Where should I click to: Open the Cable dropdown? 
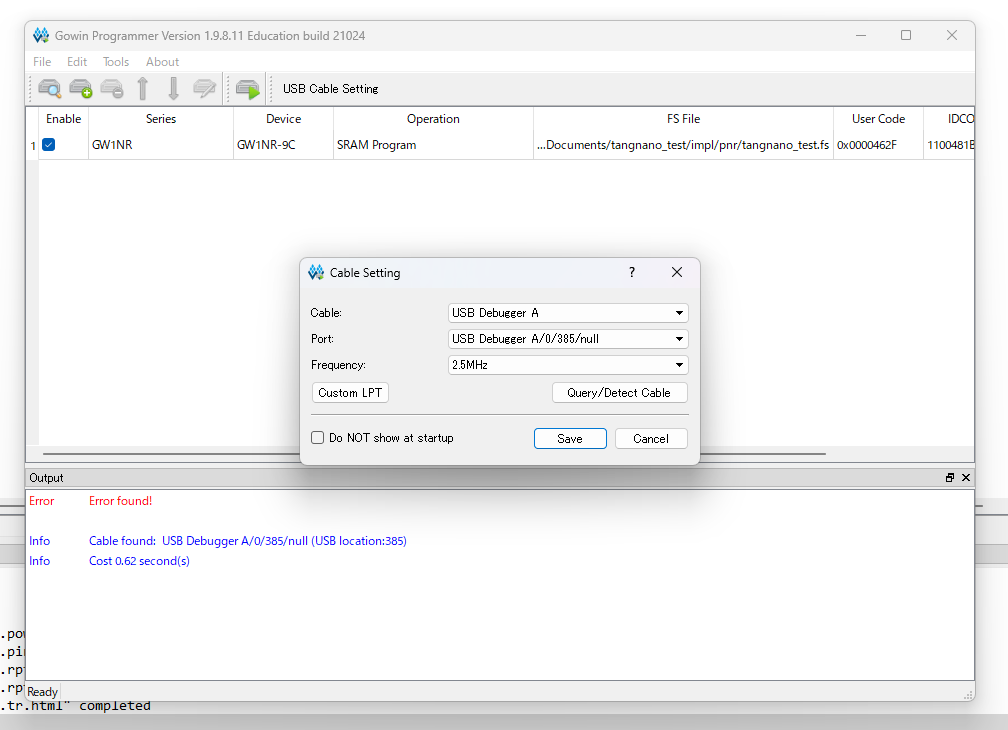pyautogui.click(x=568, y=313)
